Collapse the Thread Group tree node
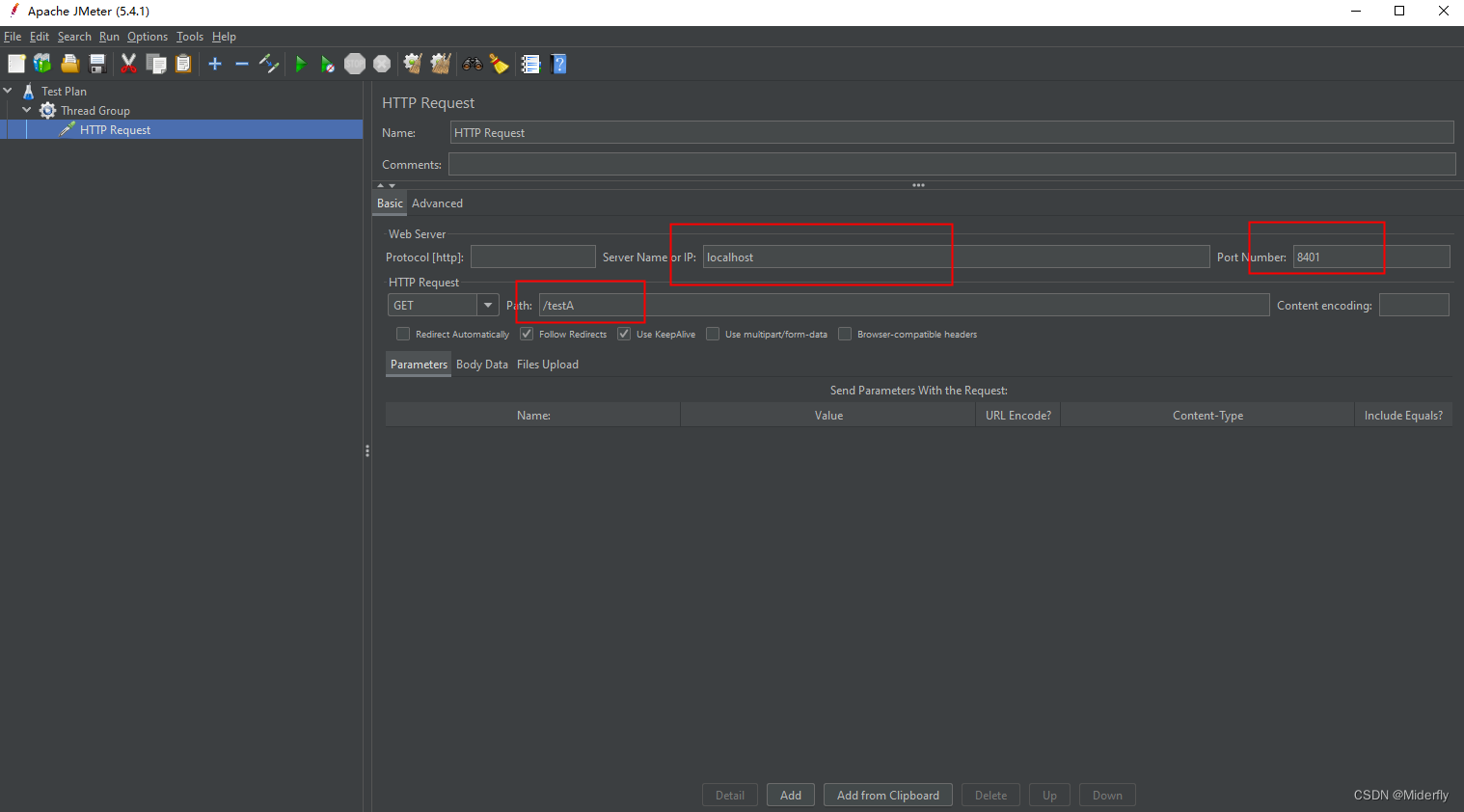The width and height of the screenshot is (1464, 812). (27, 110)
